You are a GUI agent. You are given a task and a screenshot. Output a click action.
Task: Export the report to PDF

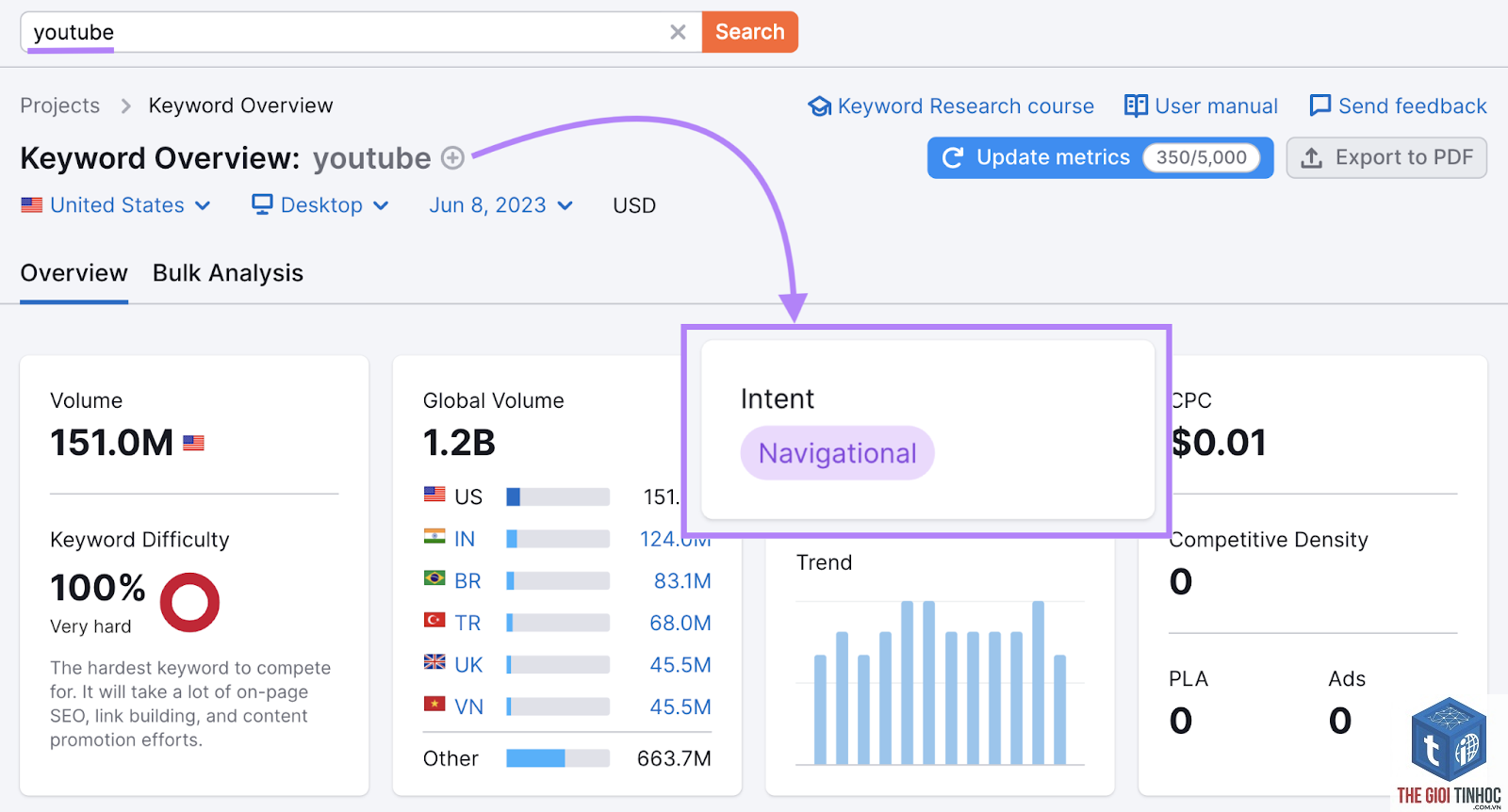[1386, 157]
